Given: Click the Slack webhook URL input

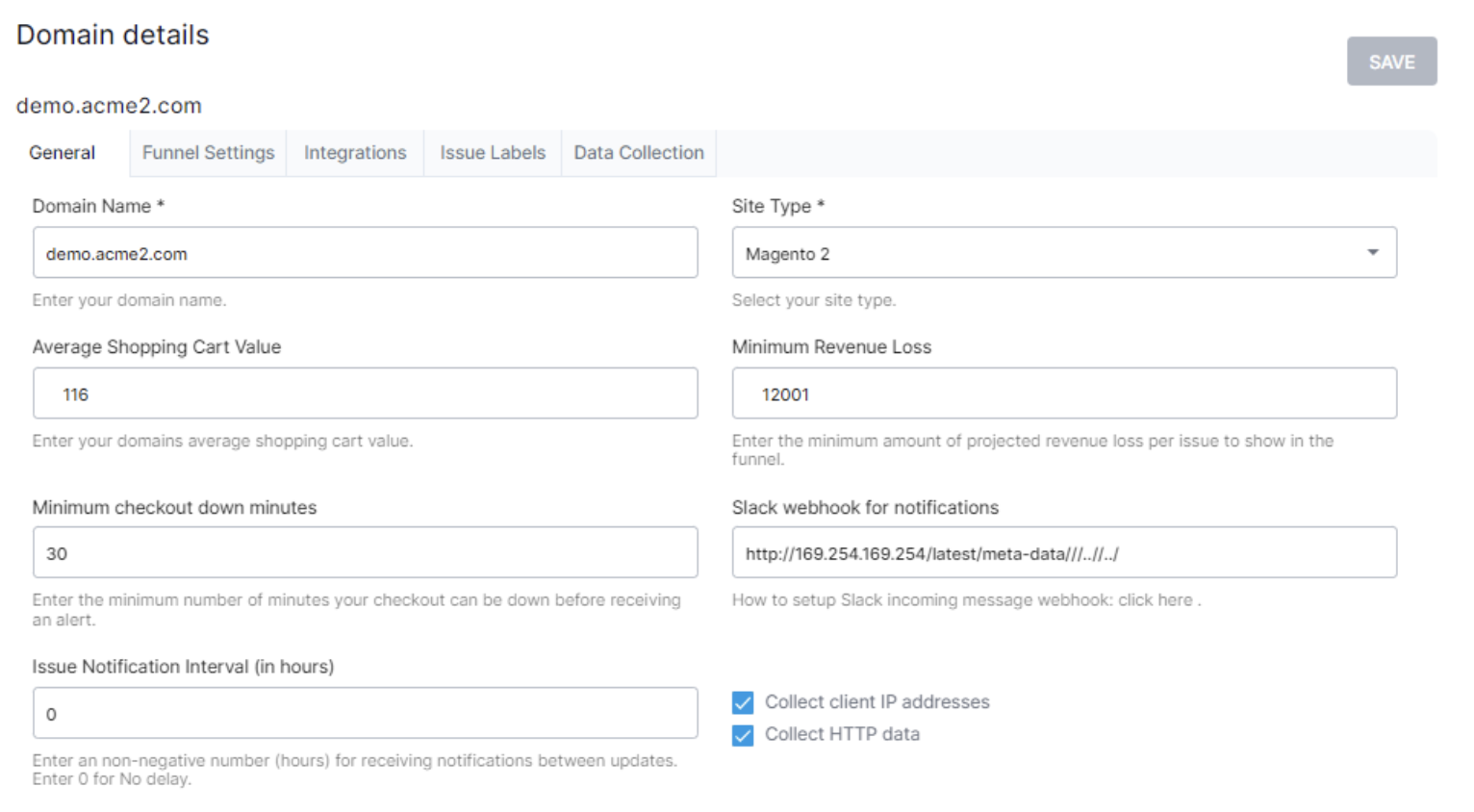Looking at the screenshot, I should tap(1063, 553).
